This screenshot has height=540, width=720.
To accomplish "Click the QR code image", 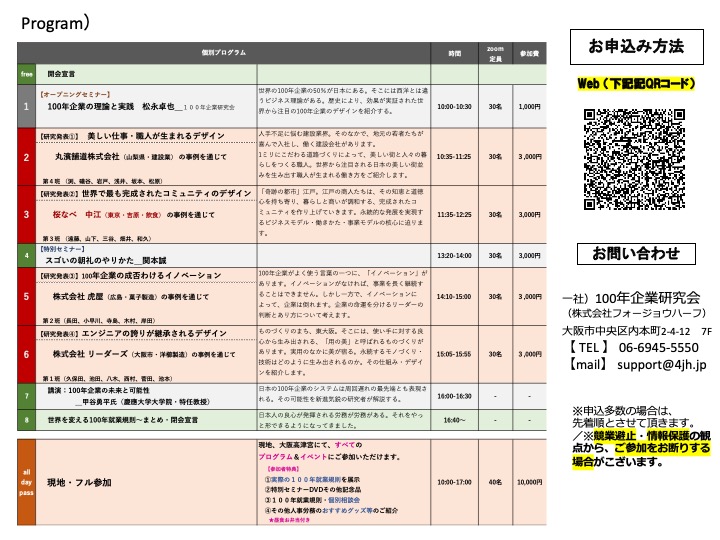I will [634, 159].
